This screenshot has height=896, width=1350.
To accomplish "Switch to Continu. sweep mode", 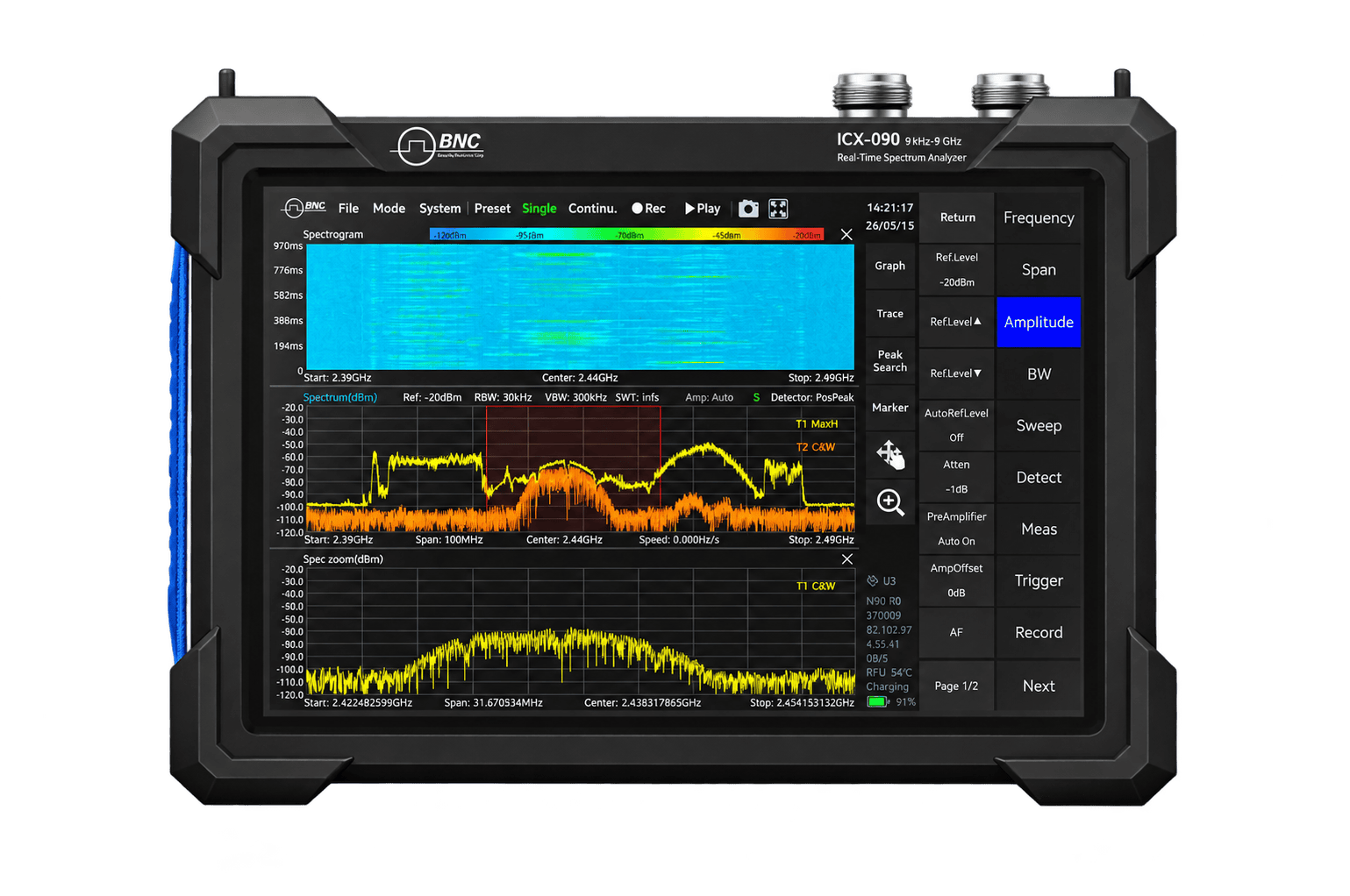I will (592, 209).
